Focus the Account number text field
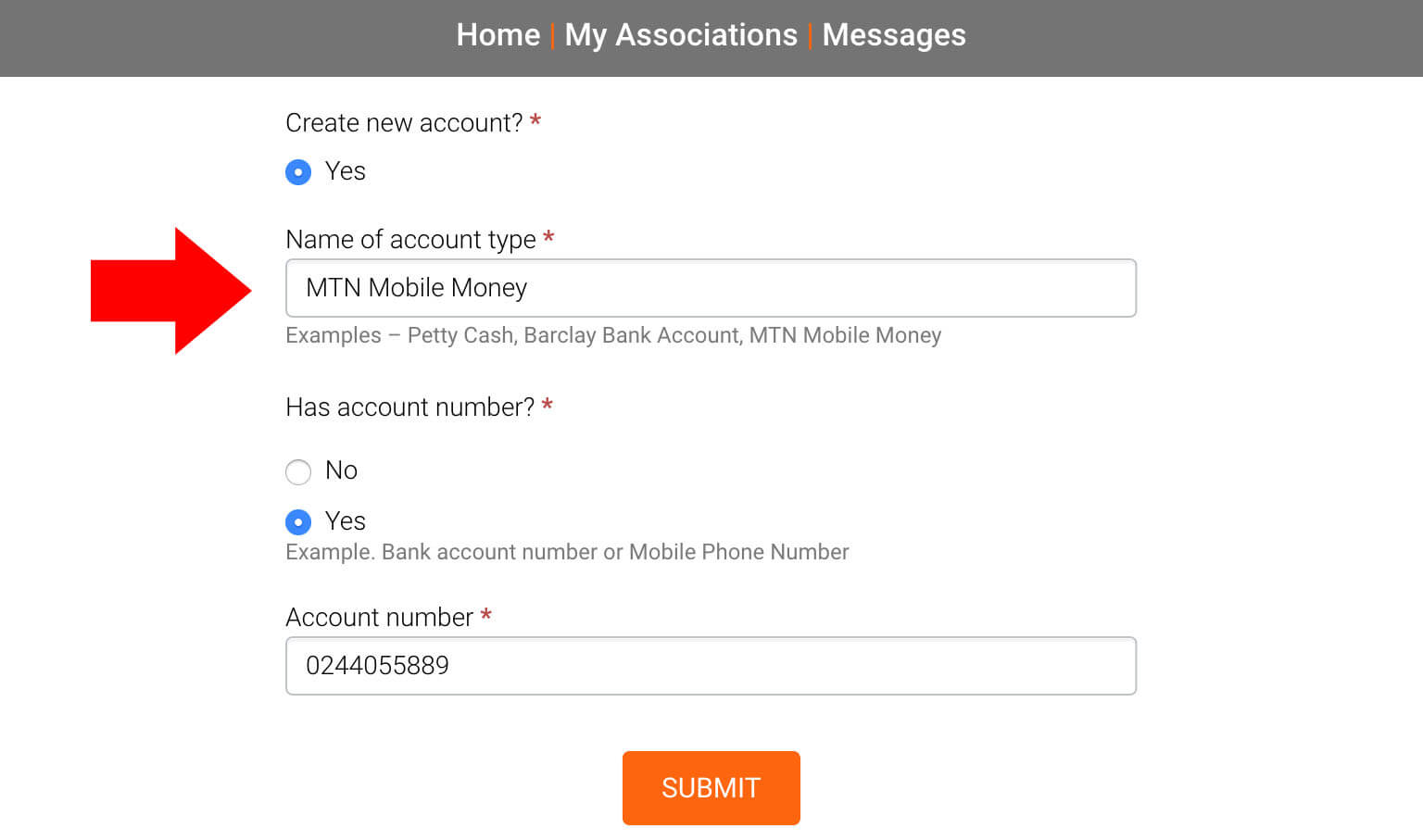This screenshot has width=1423, height=840. [711, 666]
